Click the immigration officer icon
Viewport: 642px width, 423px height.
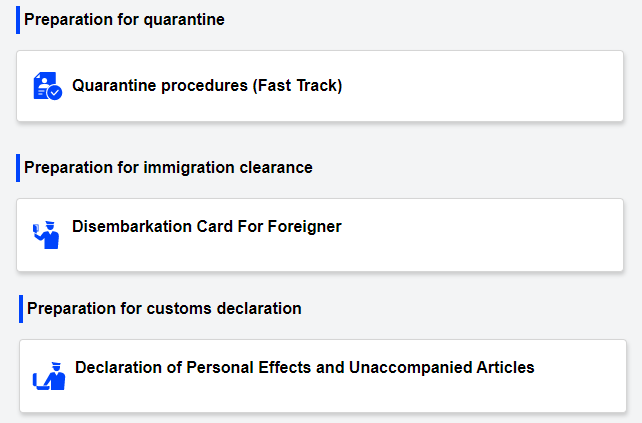[46, 235]
